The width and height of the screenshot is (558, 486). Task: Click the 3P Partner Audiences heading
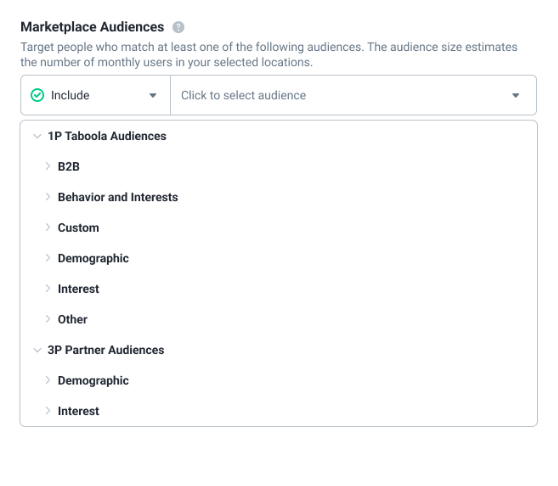pyautogui.click(x=106, y=350)
